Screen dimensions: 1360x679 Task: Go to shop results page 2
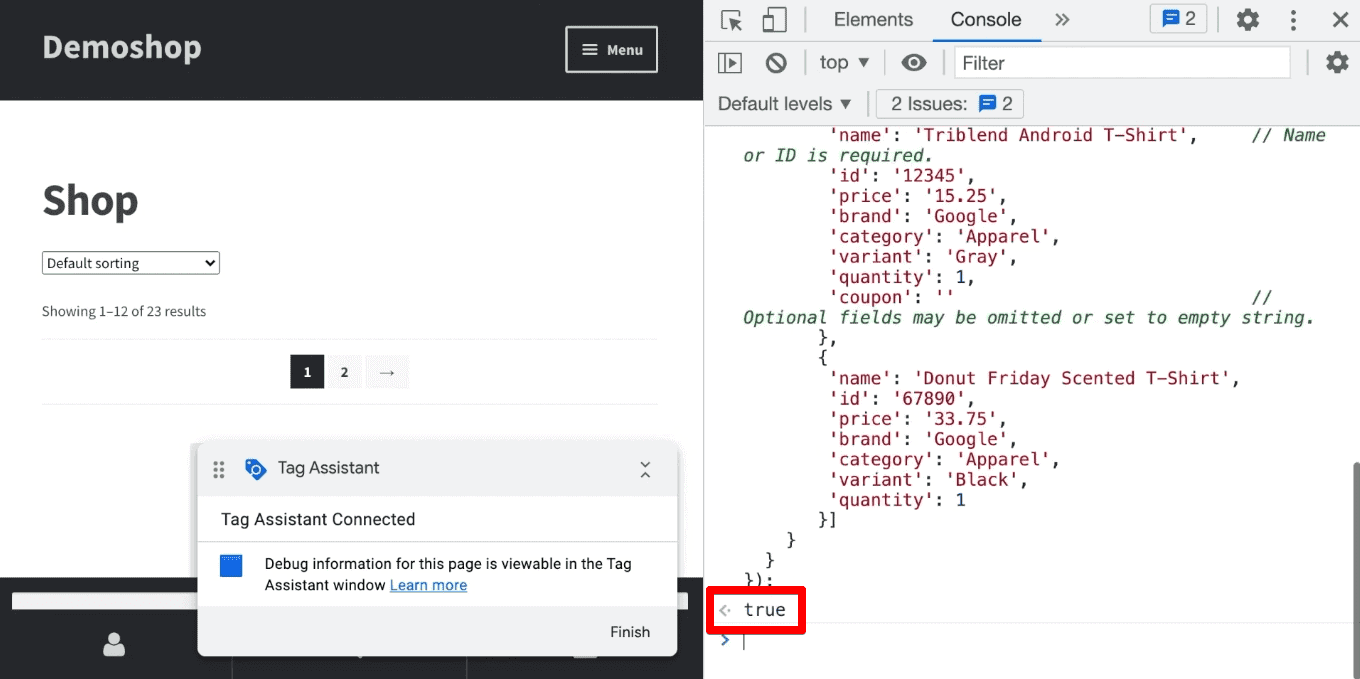(344, 371)
